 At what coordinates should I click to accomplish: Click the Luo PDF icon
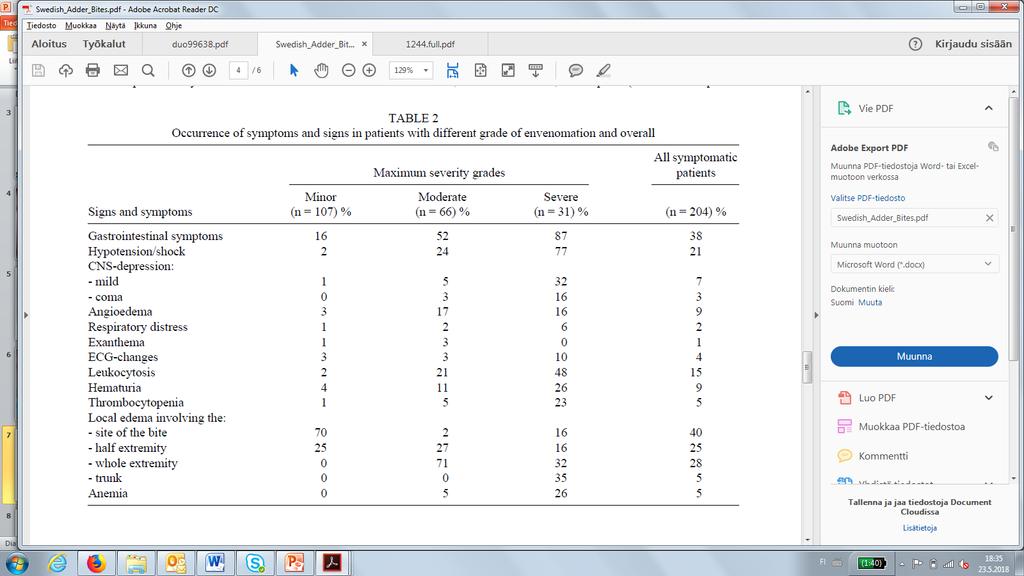coord(844,397)
